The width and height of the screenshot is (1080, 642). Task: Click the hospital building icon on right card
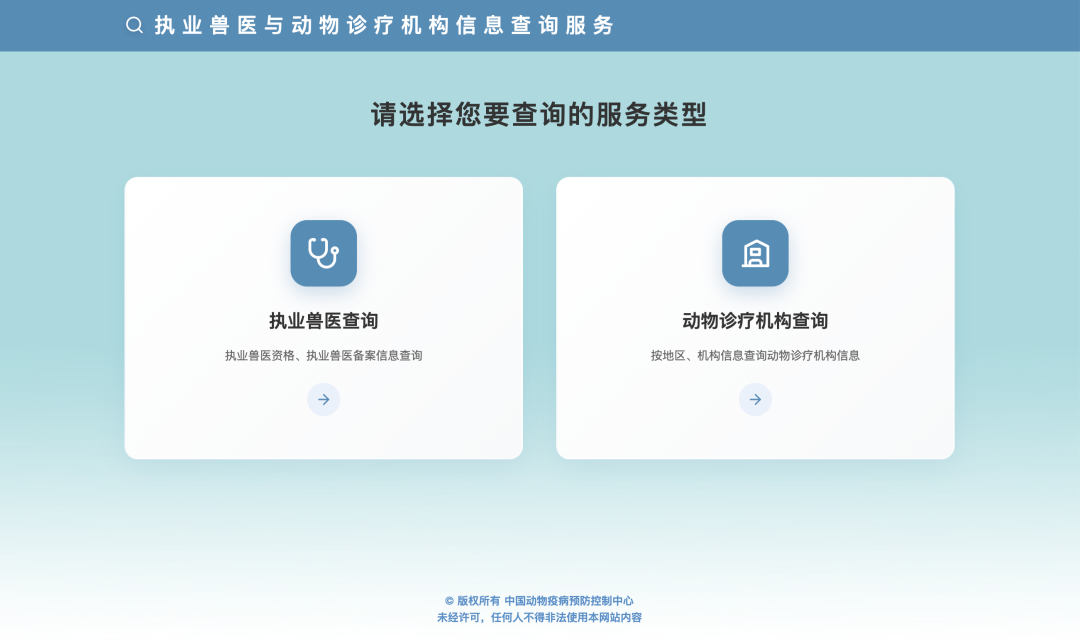click(x=755, y=253)
